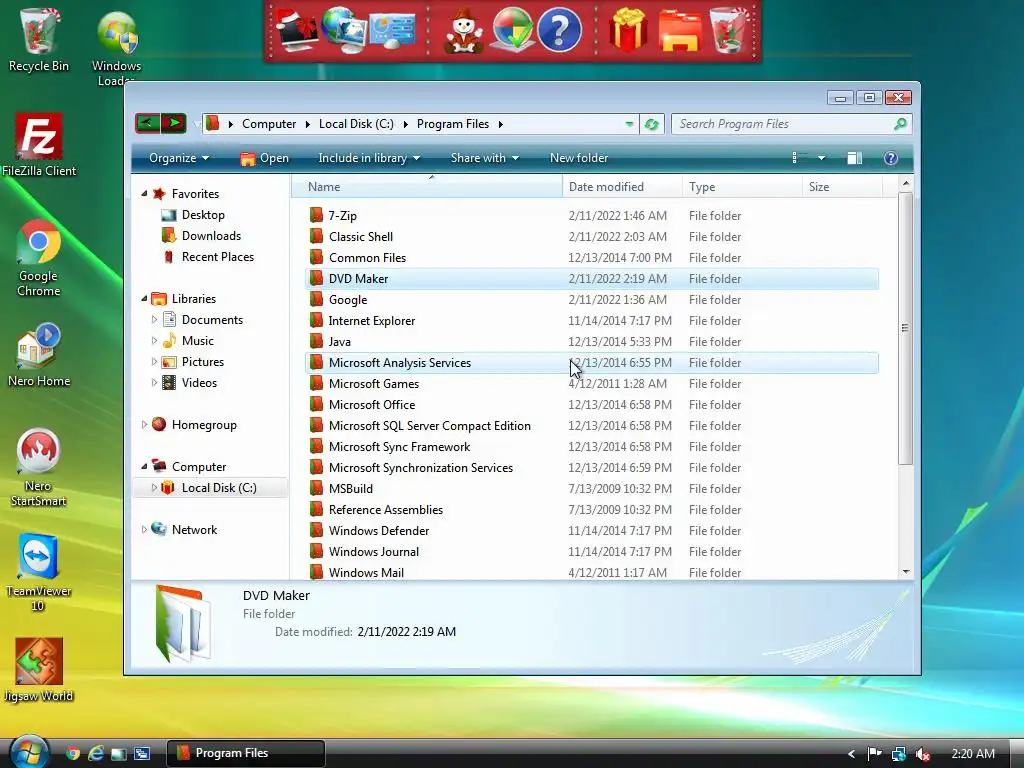Toggle the preview pane button

(854, 158)
